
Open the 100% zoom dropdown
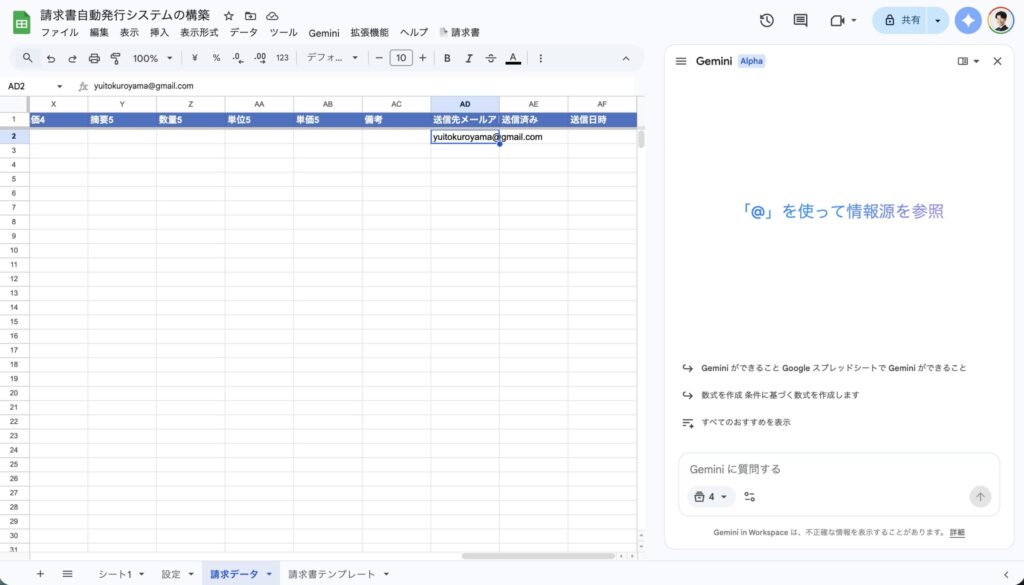point(153,58)
